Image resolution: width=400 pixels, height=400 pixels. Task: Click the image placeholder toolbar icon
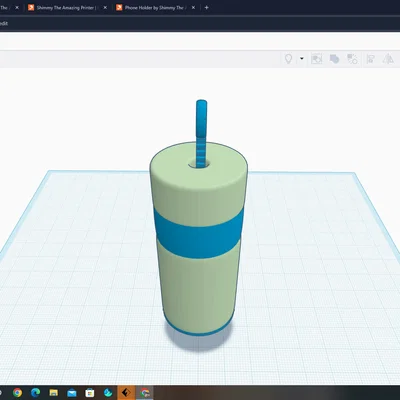316,59
